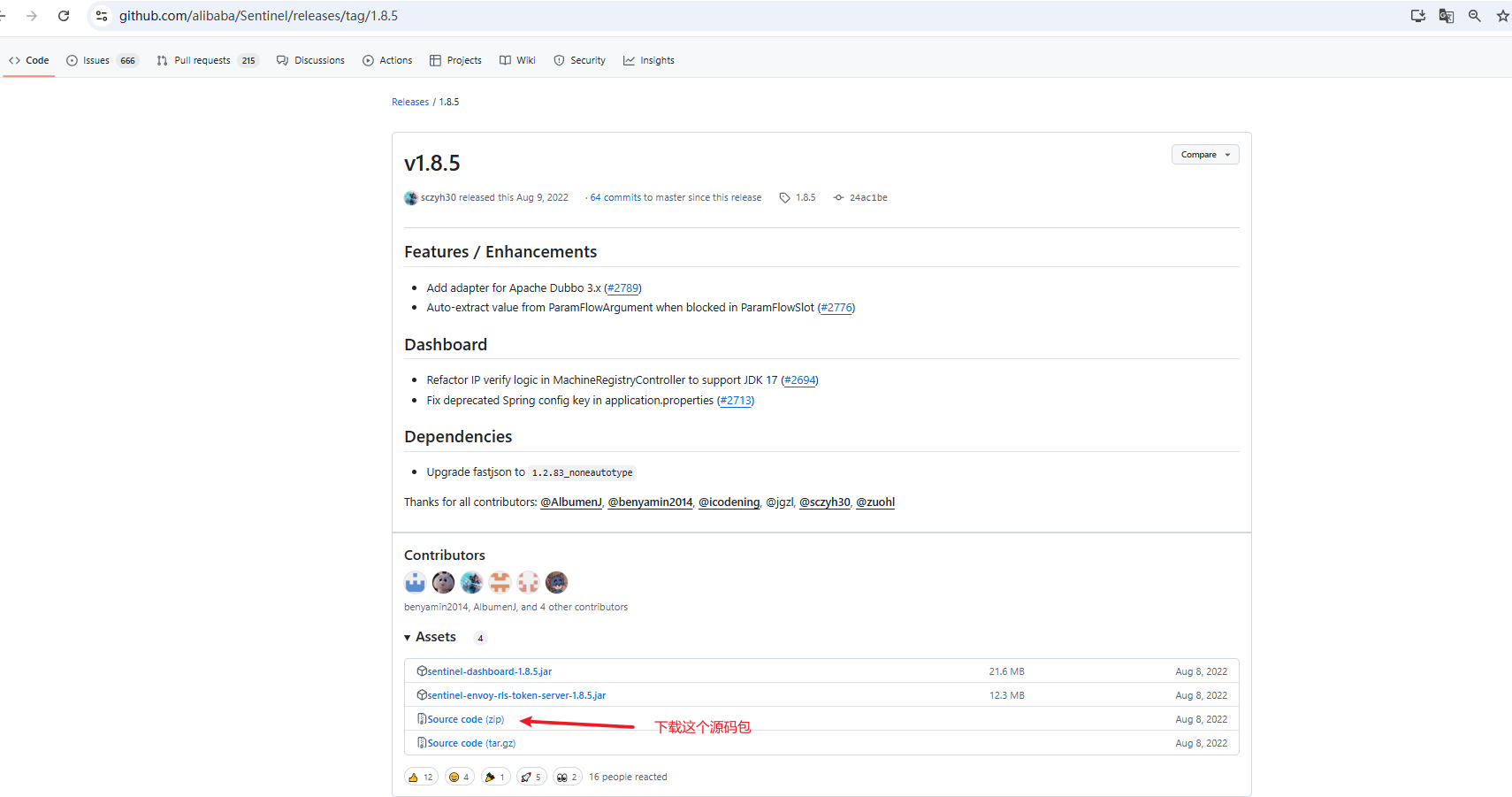1512x797 pixels.
Task: React with eyes emoji (2)
Action: pyautogui.click(x=567, y=778)
